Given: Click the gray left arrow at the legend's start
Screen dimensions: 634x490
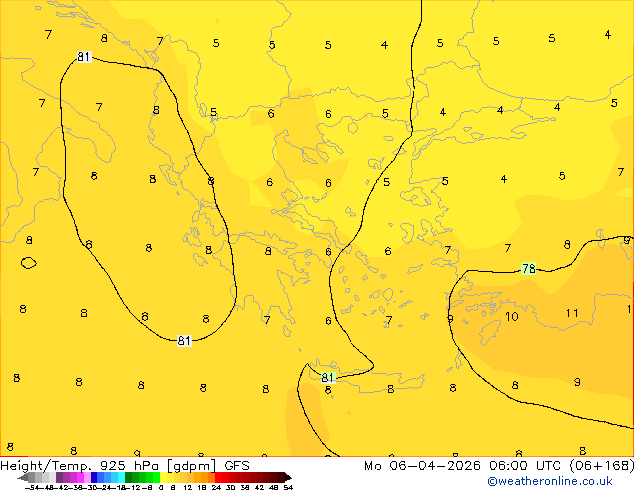Looking at the screenshot, I should pos(23,477).
